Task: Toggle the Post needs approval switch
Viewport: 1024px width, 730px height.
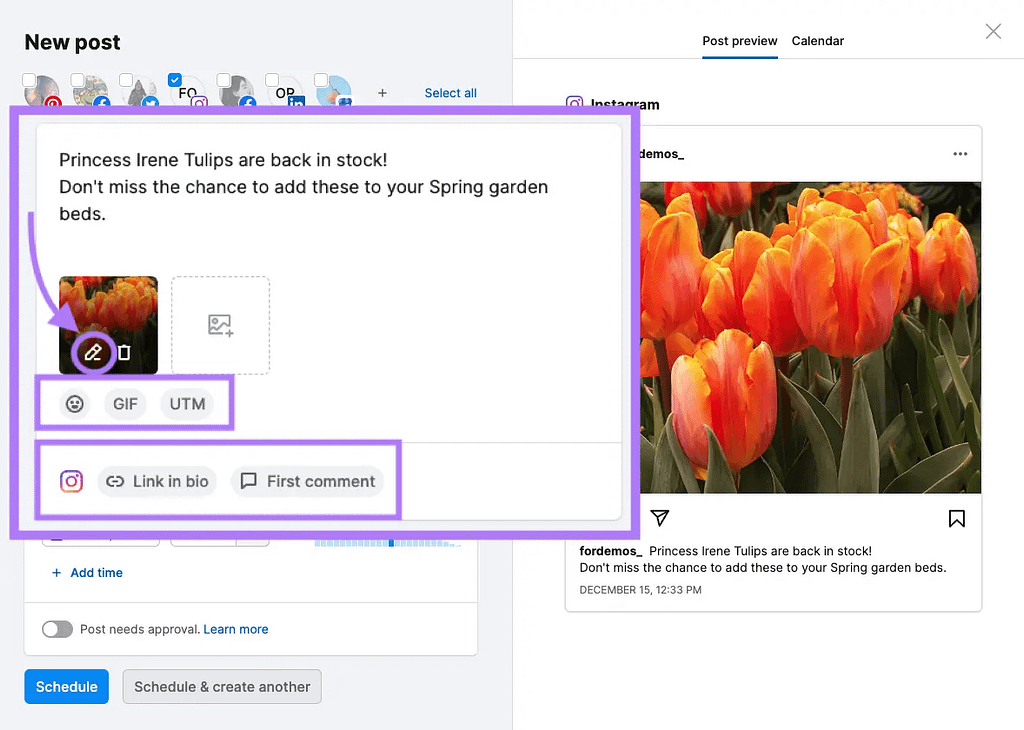Action: [x=57, y=629]
